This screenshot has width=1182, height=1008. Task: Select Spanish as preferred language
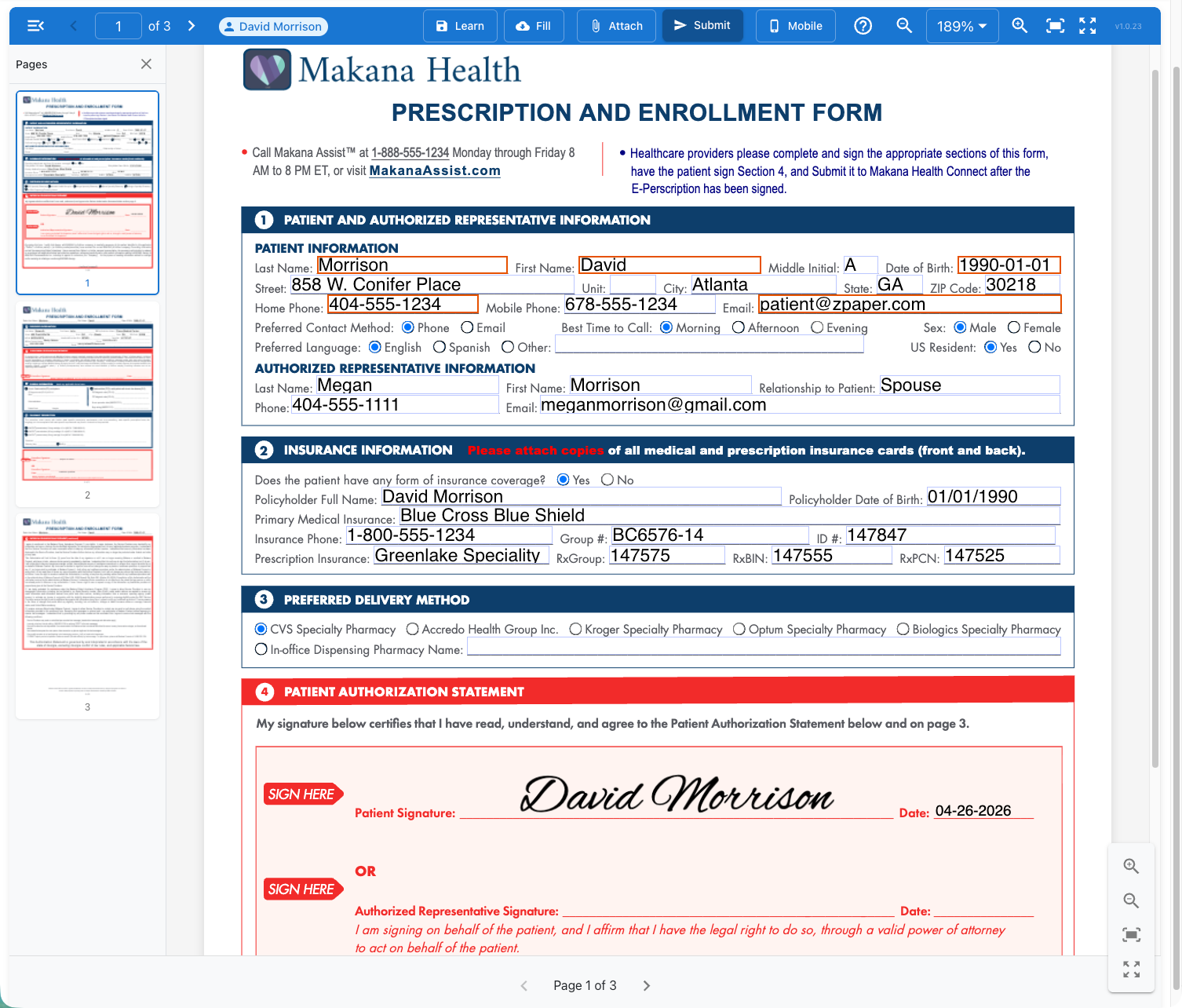click(440, 347)
